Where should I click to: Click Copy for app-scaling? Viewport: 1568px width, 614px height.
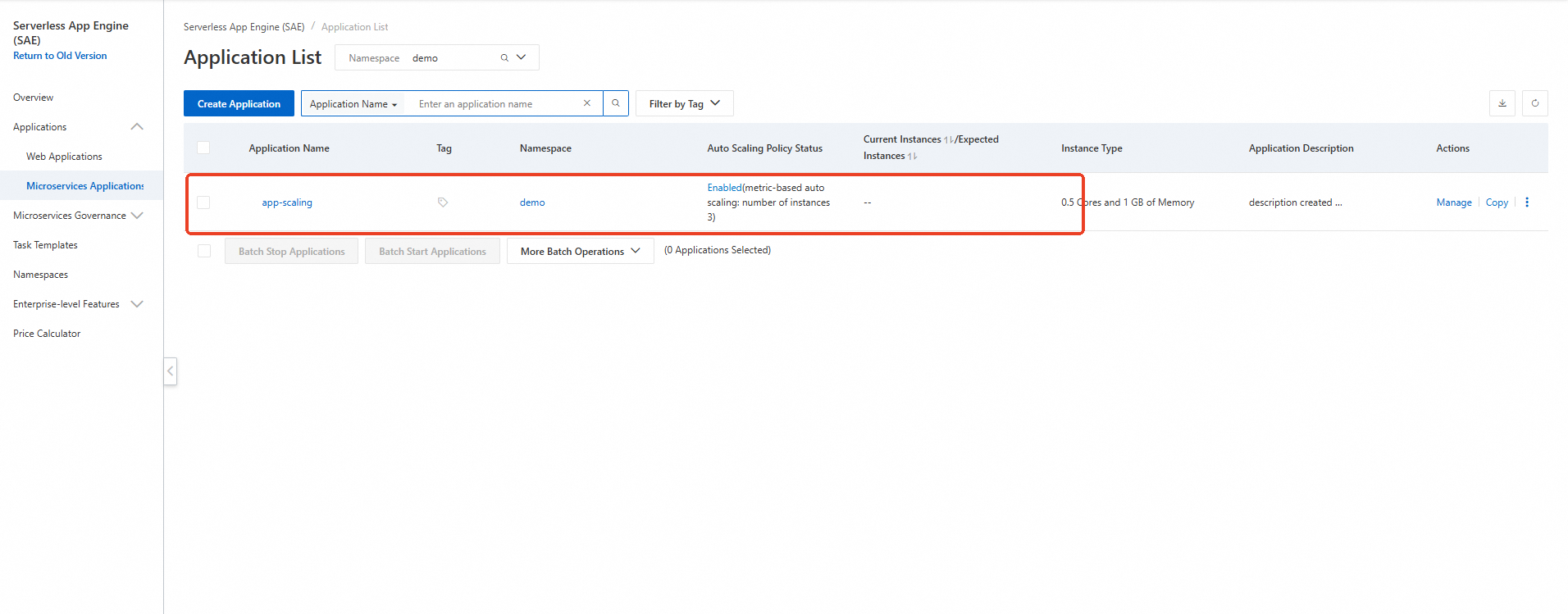1497,202
